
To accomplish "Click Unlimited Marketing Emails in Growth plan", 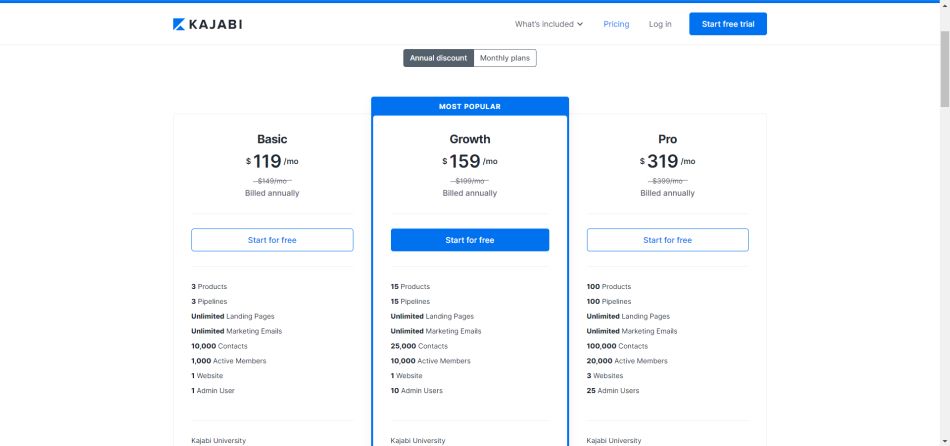I will [436, 331].
